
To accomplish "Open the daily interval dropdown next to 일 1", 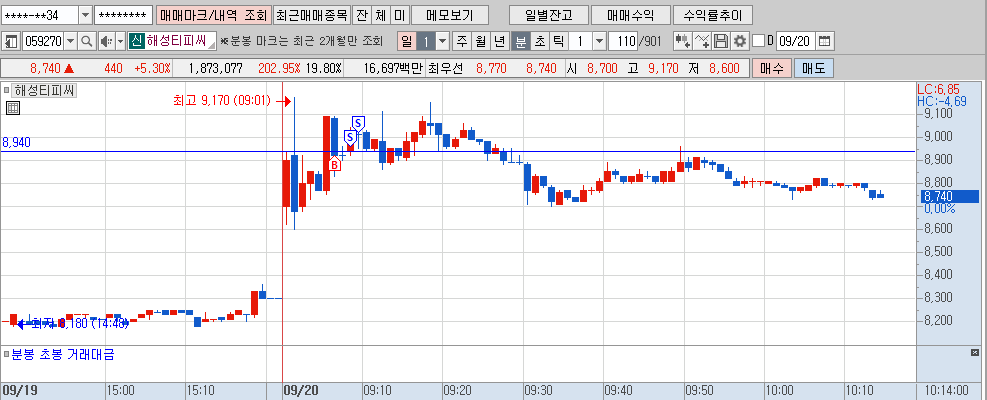I will pos(443,42).
